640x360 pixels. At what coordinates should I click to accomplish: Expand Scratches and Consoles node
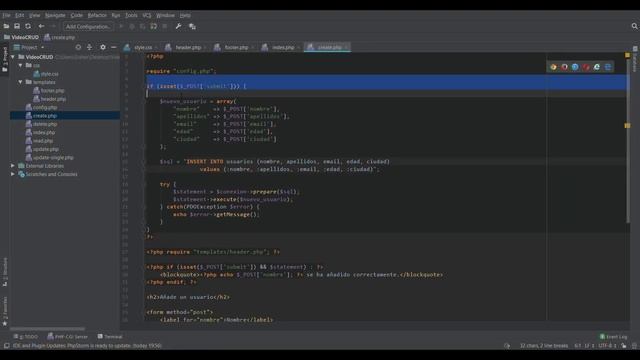tap(13, 174)
